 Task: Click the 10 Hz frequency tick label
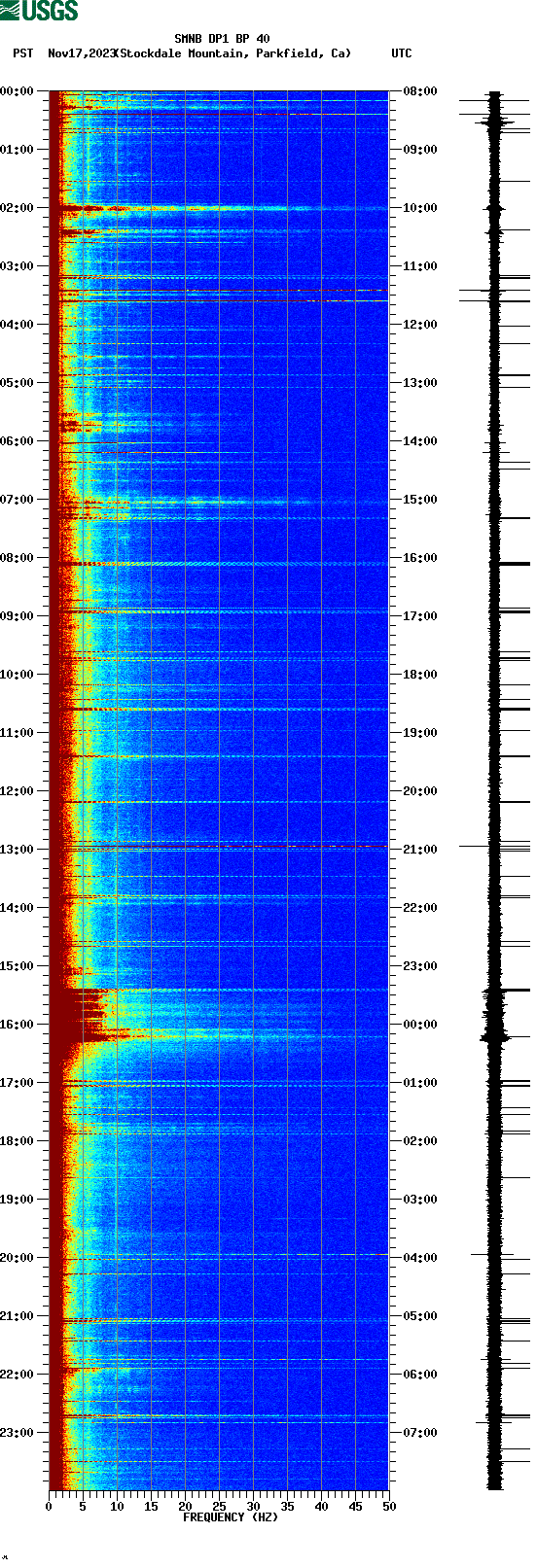pos(117,1507)
